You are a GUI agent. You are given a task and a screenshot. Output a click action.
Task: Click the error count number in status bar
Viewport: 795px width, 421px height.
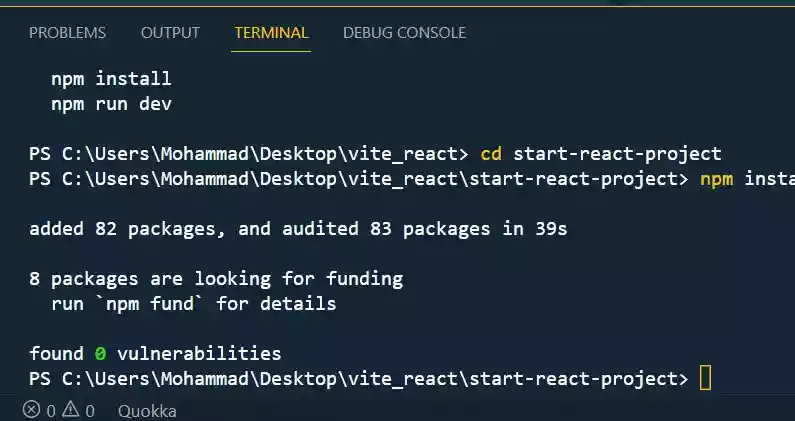51,410
